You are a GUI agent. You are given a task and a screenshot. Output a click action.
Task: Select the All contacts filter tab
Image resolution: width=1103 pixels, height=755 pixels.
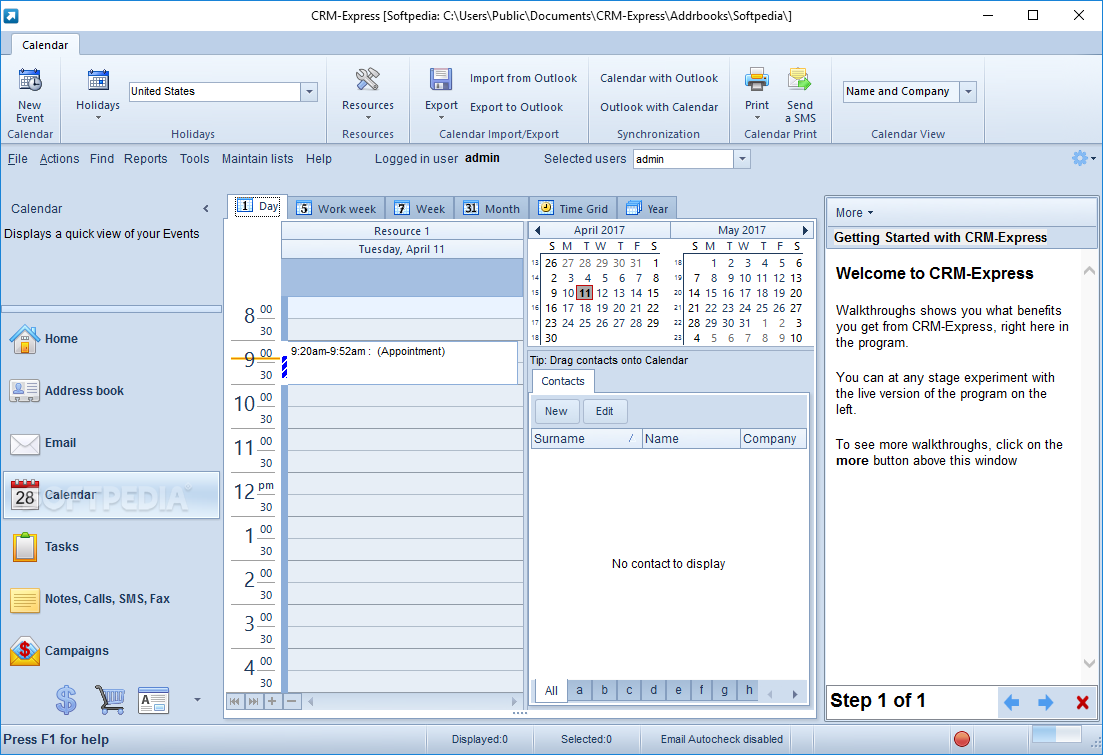(552, 690)
